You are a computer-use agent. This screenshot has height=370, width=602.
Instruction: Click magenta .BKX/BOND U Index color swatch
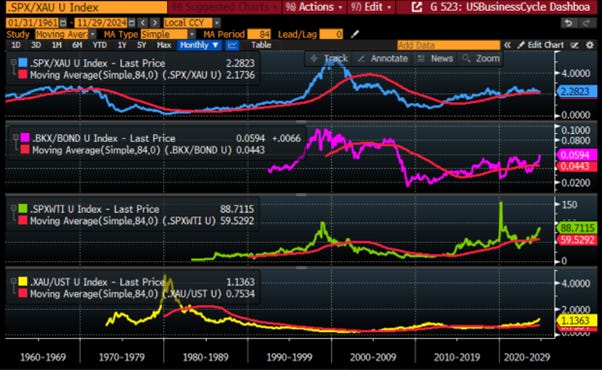[25, 138]
